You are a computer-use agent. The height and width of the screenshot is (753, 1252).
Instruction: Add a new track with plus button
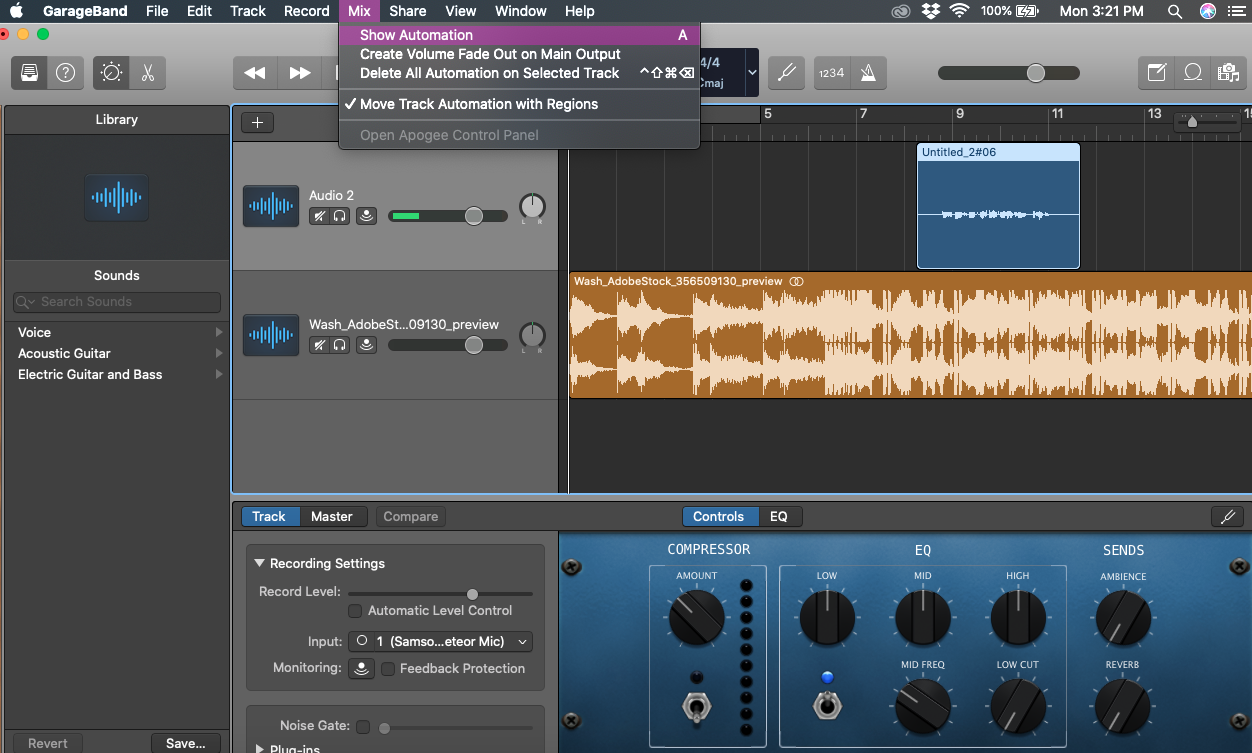coord(258,122)
